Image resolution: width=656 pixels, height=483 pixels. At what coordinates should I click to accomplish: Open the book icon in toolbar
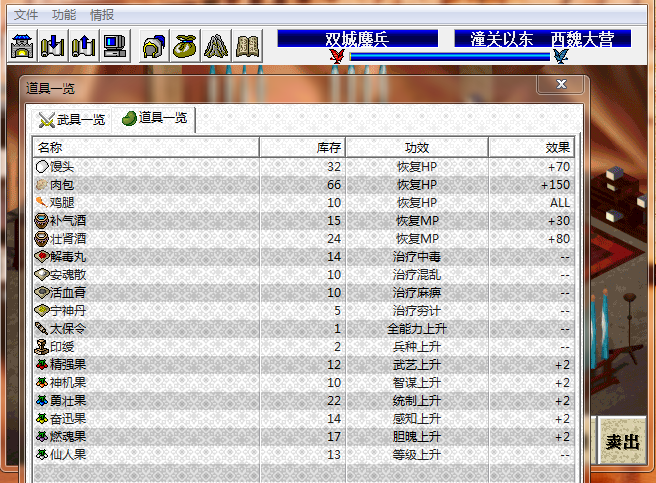point(247,45)
